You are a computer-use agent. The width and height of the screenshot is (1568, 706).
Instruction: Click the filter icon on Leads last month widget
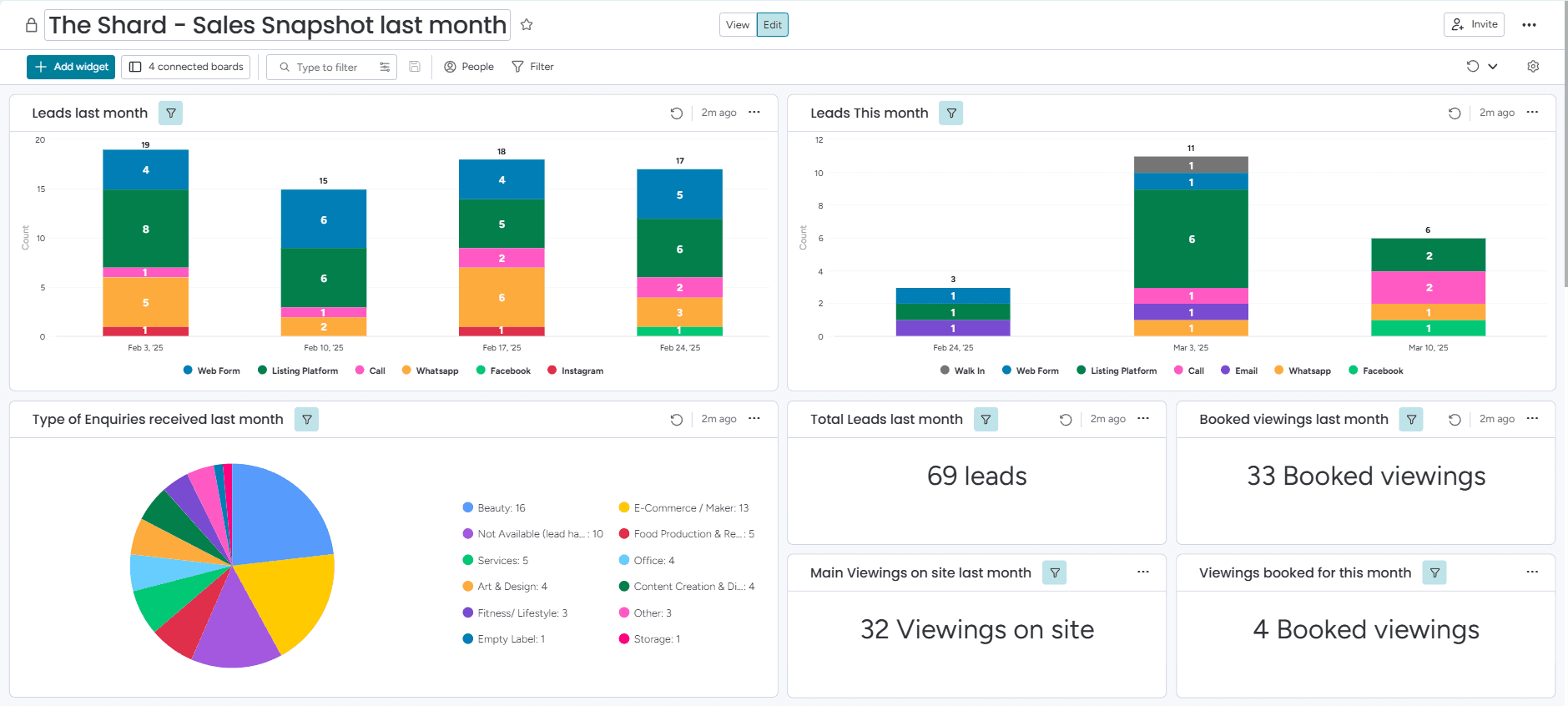coord(171,113)
